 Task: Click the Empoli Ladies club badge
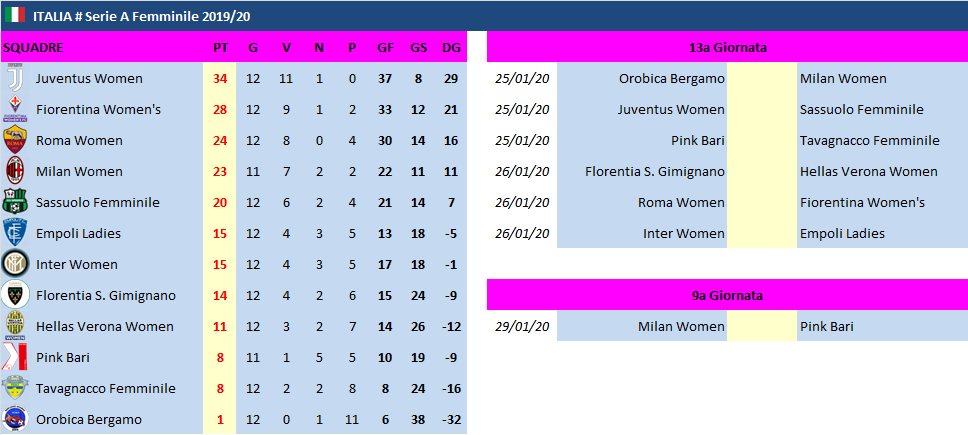(15, 234)
